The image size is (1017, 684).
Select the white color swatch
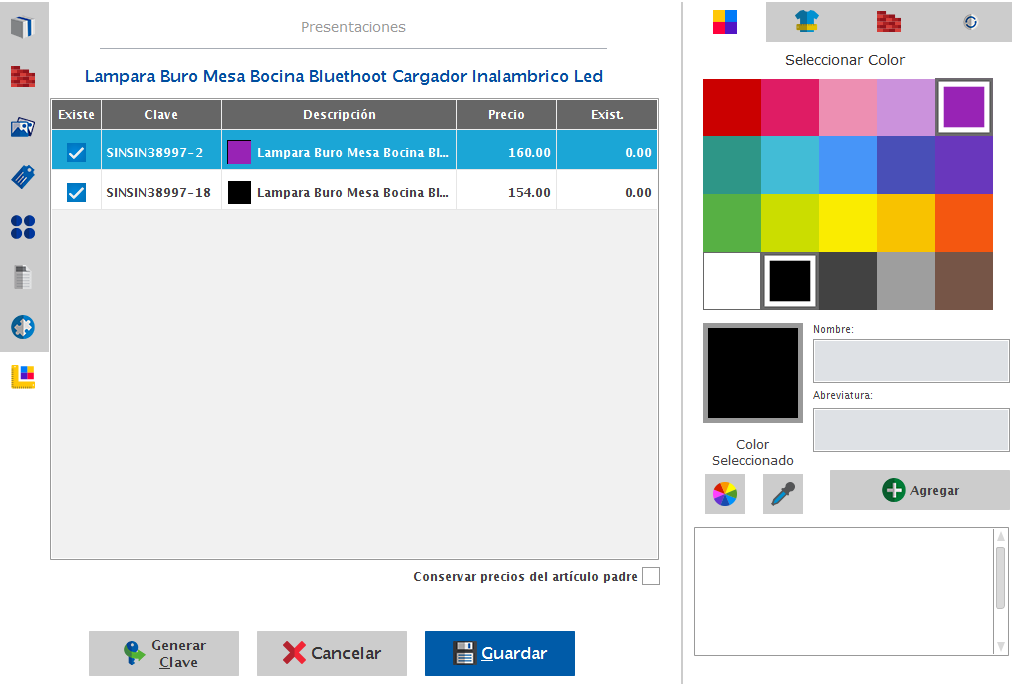point(732,281)
